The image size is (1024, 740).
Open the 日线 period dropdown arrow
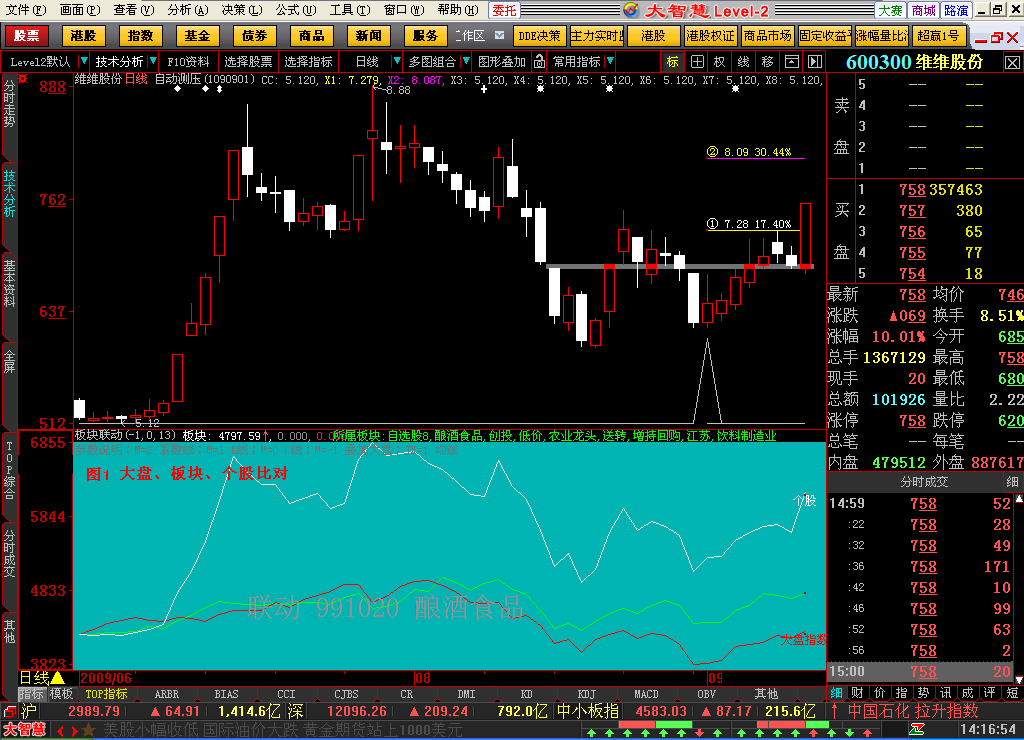396,61
